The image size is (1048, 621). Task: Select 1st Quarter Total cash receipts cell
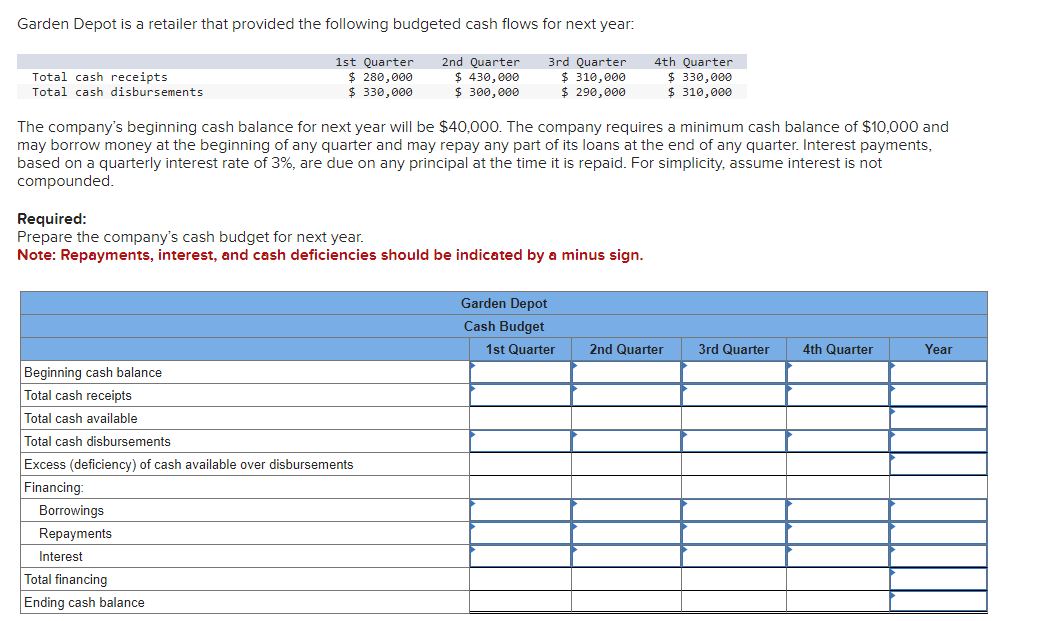point(520,395)
